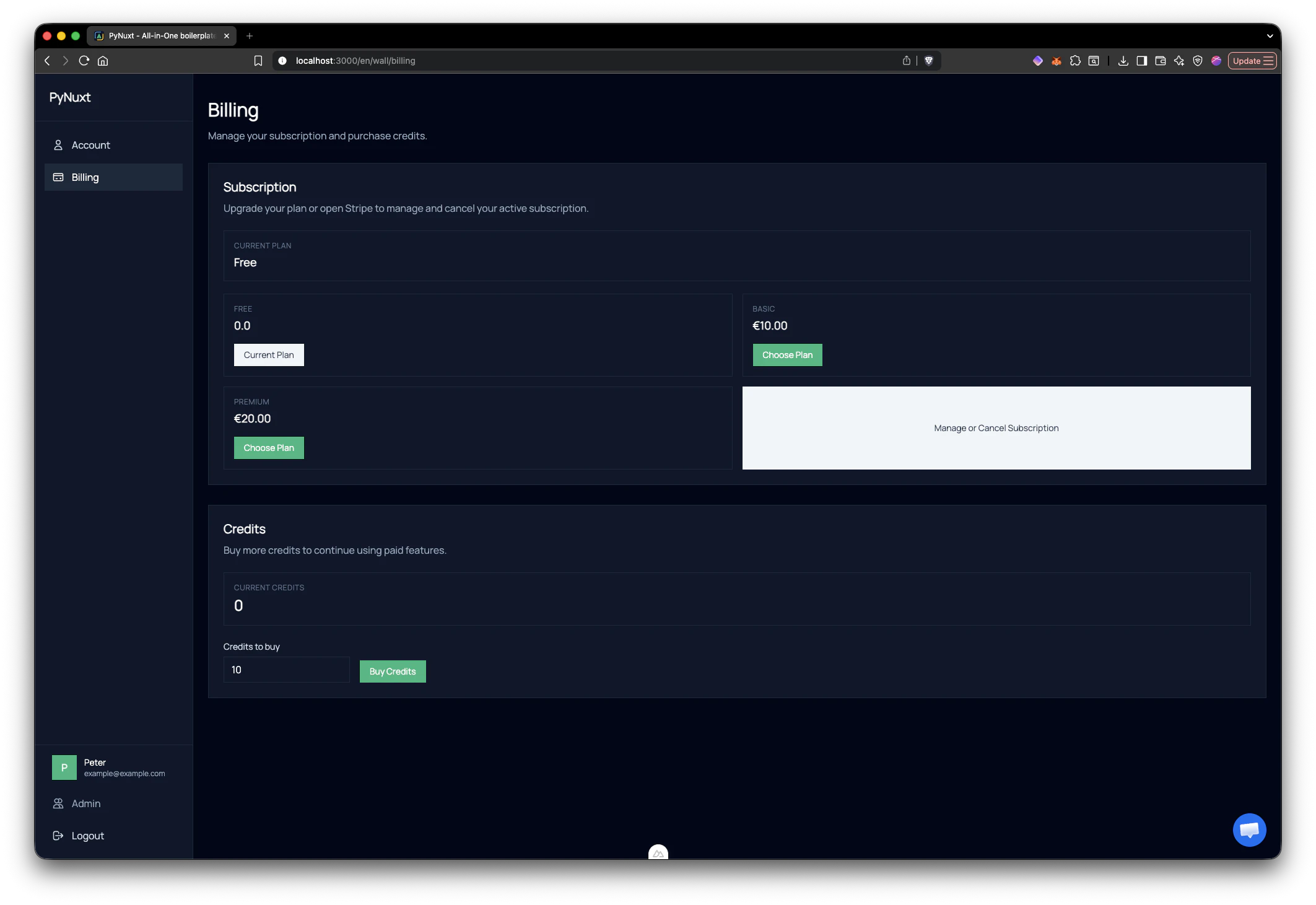Click the Current Plan button
This screenshot has width=1316, height=905.
(269, 355)
